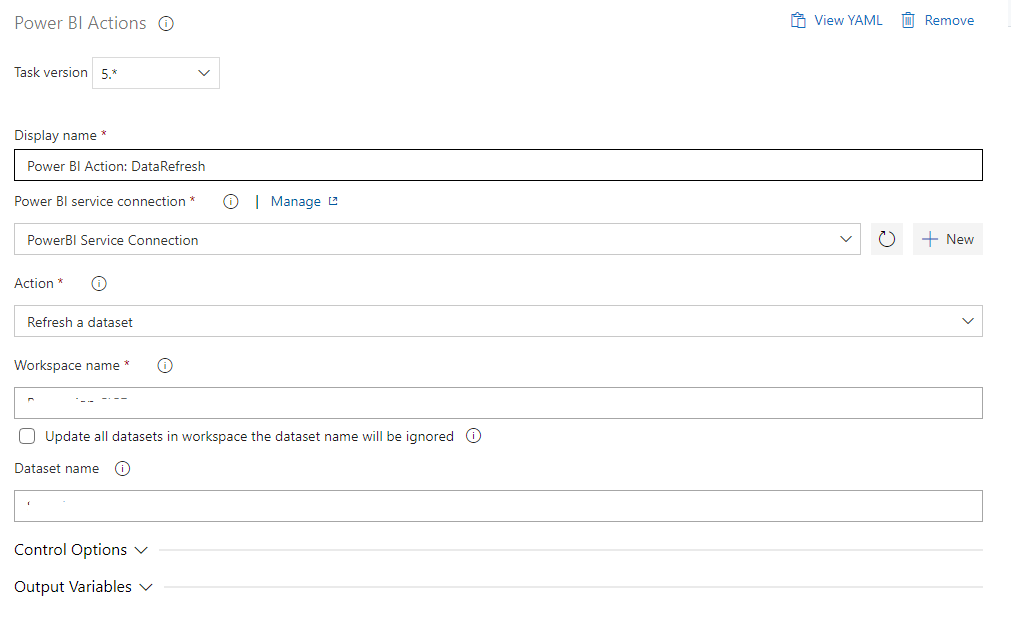The image size is (1011, 637).
Task: Enable the Update all datasets in workspace checkbox
Action: (x=27, y=436)
